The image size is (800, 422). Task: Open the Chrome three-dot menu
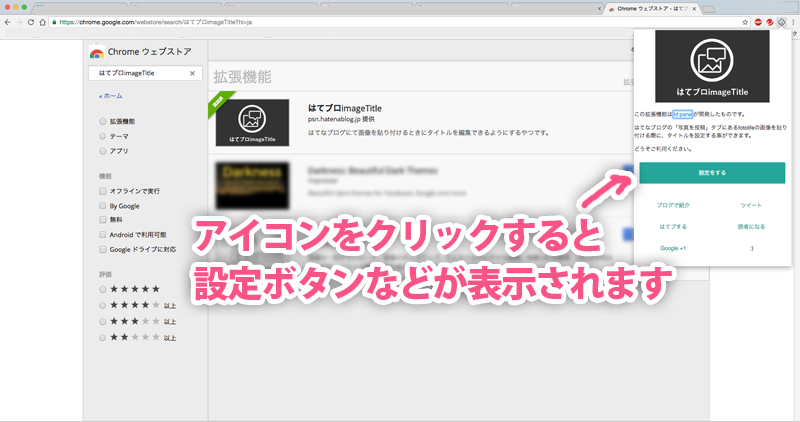tap(793, 22)
